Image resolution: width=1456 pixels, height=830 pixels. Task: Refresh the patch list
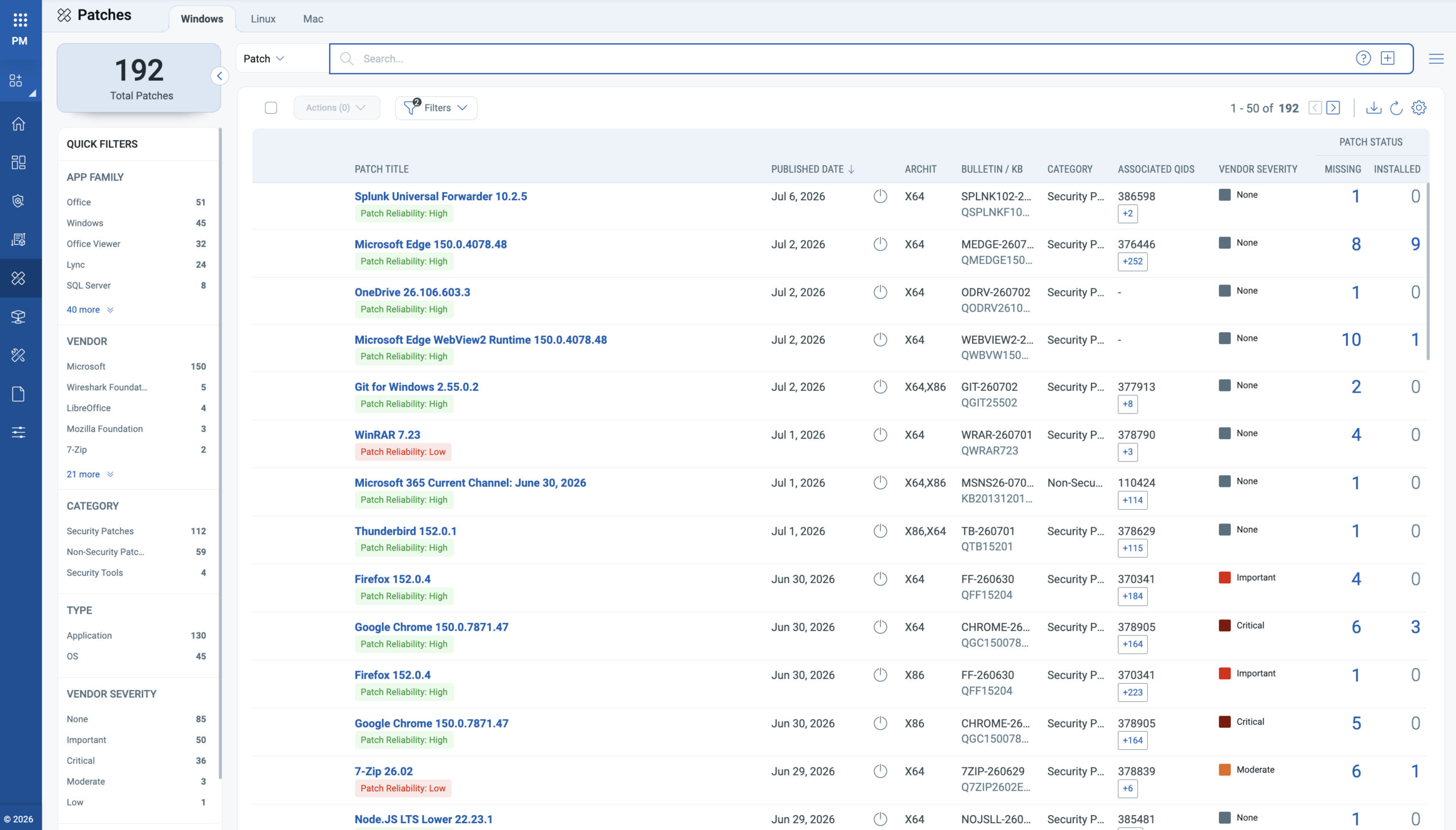coord(1396,108)
